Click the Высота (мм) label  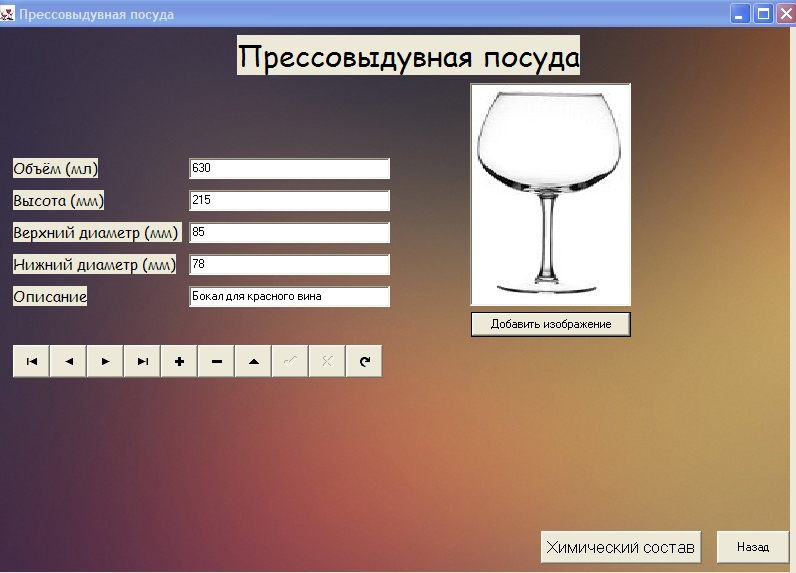[58, 200]
